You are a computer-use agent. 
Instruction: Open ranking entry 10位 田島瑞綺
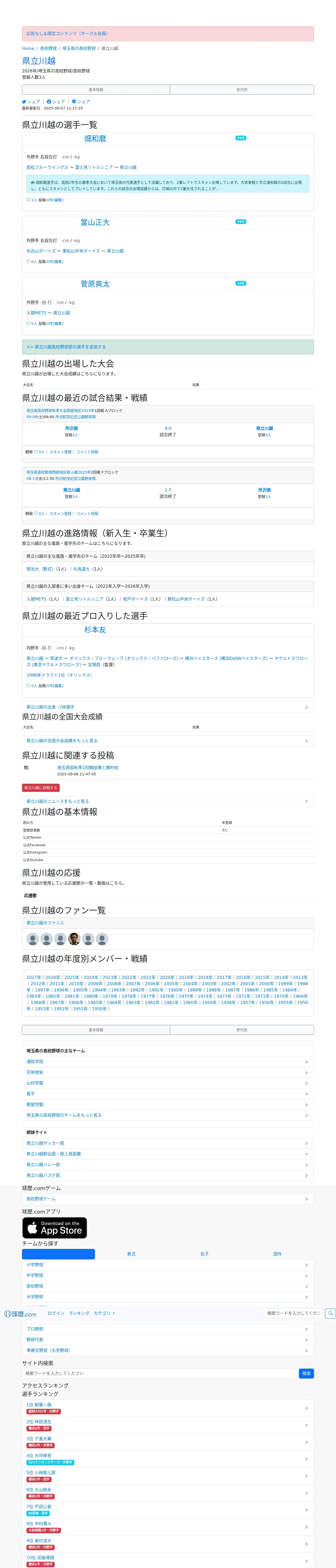168,1561
